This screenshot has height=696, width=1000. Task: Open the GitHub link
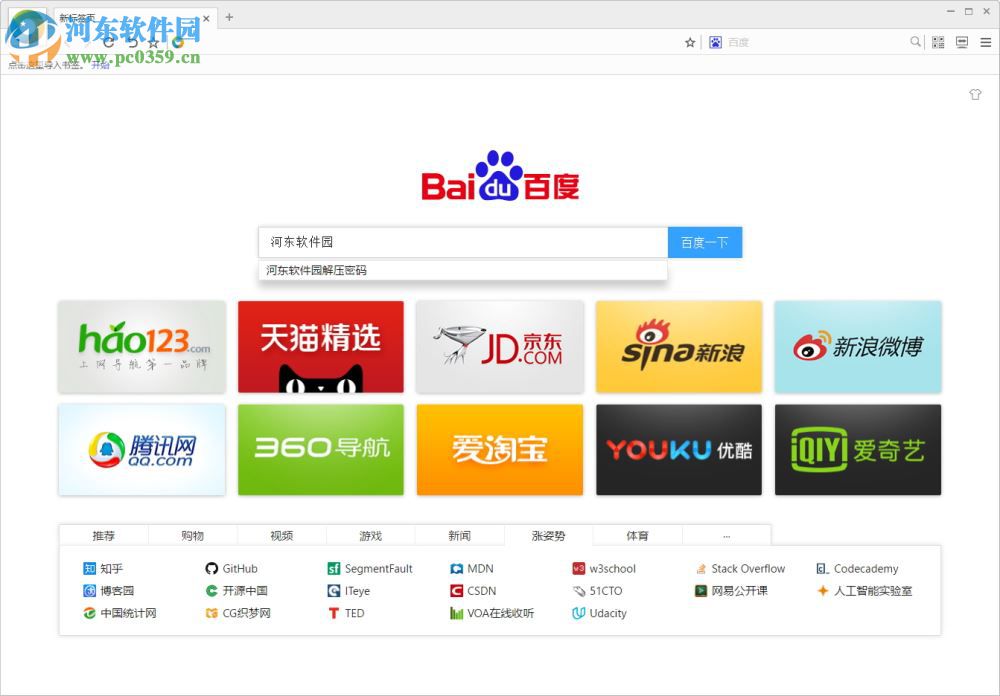click(x=239, y=568)
